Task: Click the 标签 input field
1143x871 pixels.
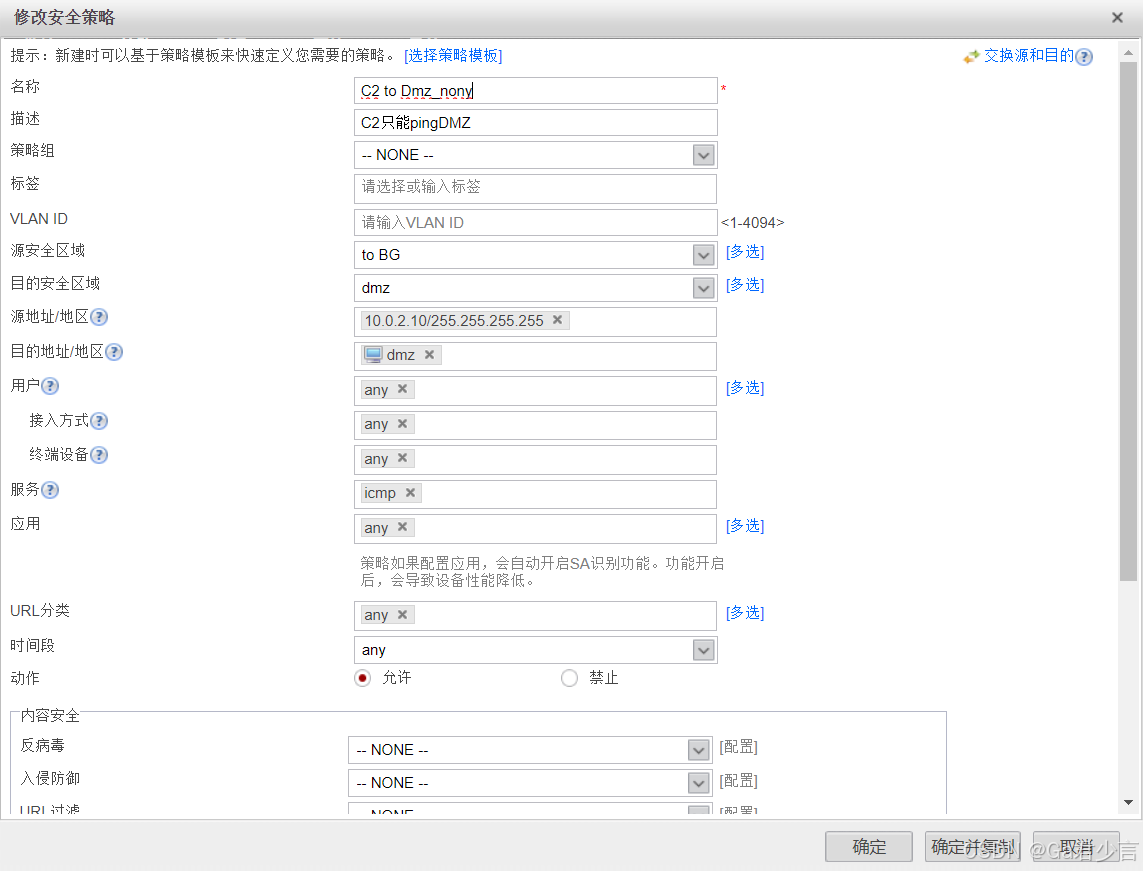Action: 535,188
